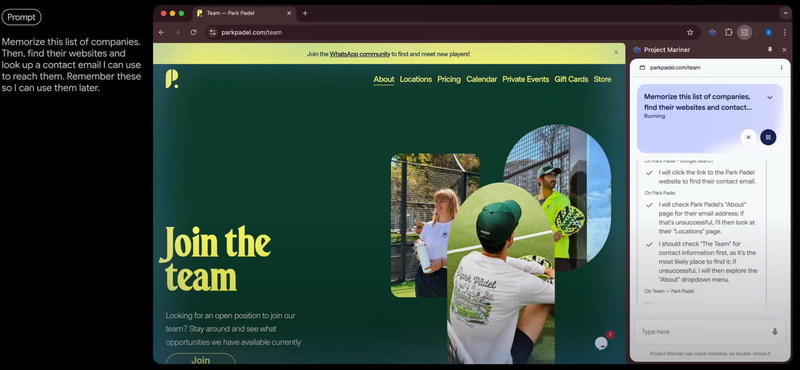Open the tab search dropdown arrow
Image resolution: width=800 pixels, height=370 pixels.
tap(785, 13)
